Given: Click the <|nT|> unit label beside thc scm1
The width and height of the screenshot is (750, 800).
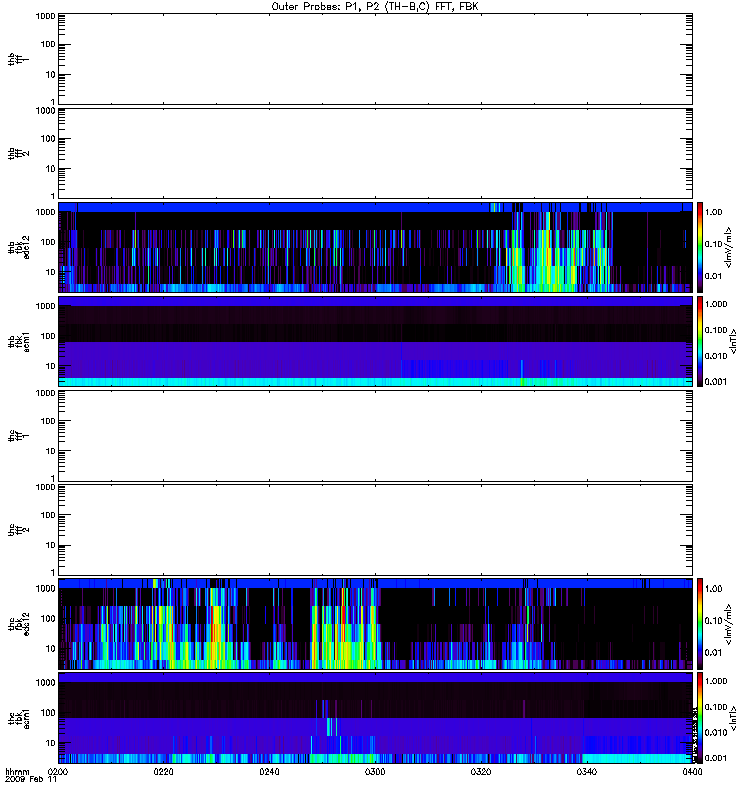Looking at the screenshot, I should click(x=734, y=718).
